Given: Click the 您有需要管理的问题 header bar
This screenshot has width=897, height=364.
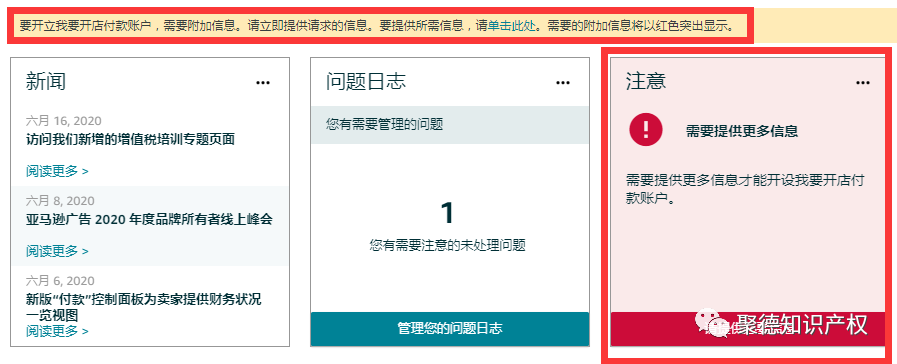Looking at the screenshot, I should pos(450,125).
